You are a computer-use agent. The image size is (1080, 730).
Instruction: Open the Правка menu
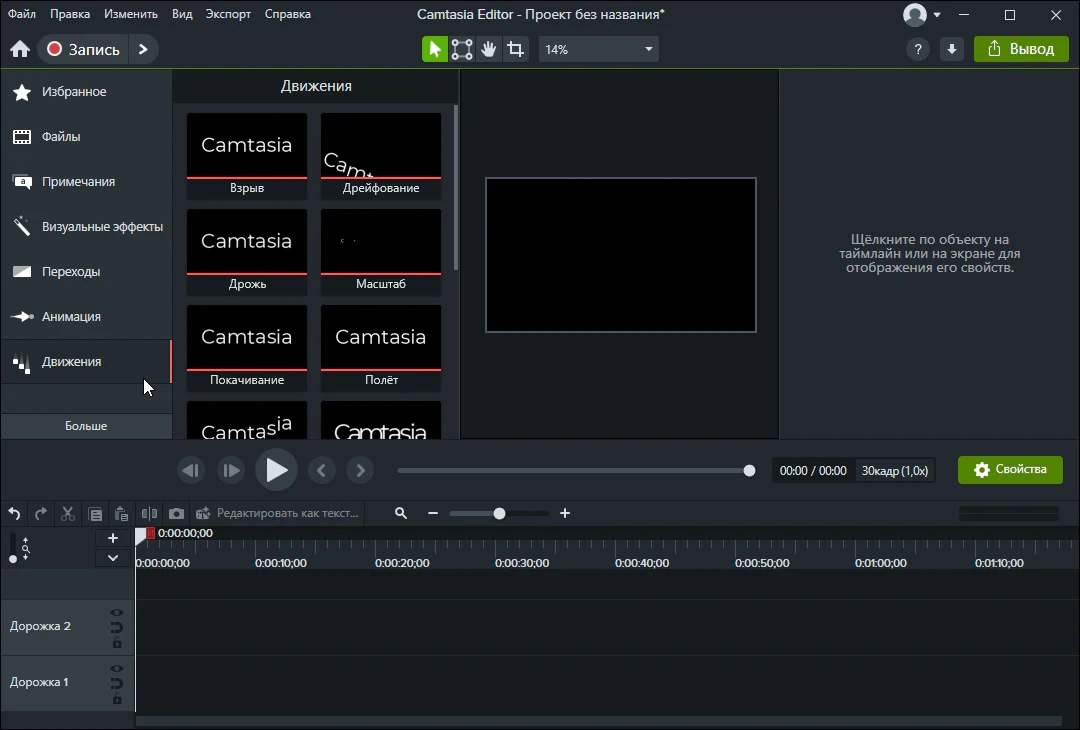tap(70, 14)
